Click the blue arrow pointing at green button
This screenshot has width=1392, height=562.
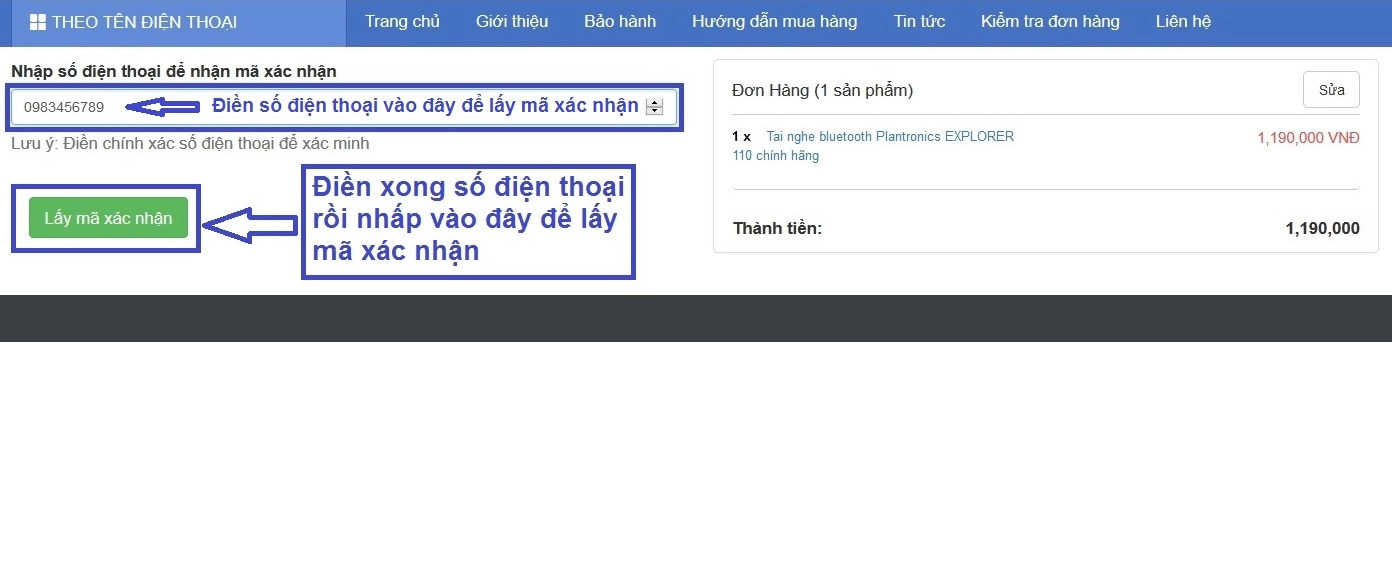tap(250, 225)
